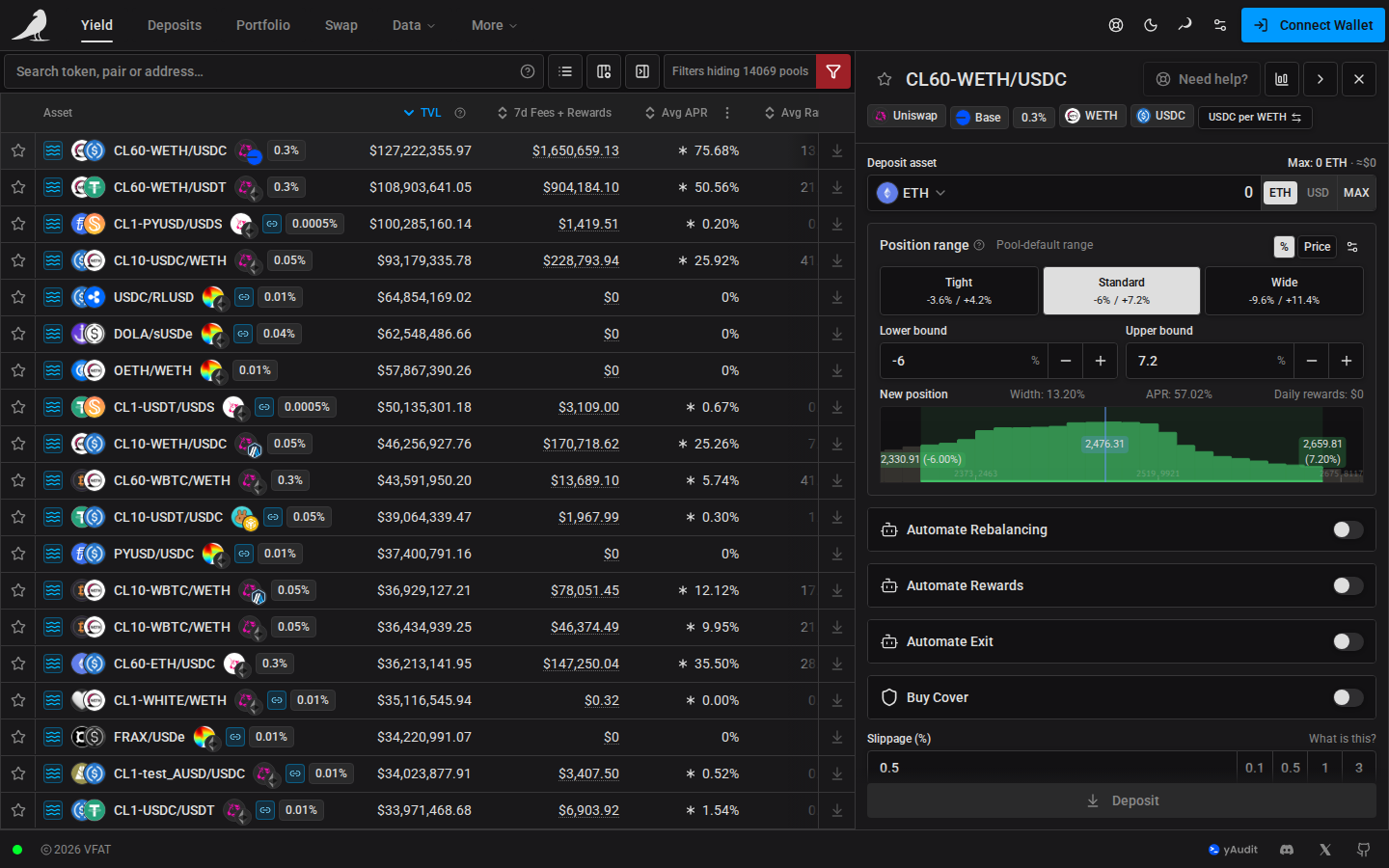Click the VFAT bird logo

click(x=31, y=25)
